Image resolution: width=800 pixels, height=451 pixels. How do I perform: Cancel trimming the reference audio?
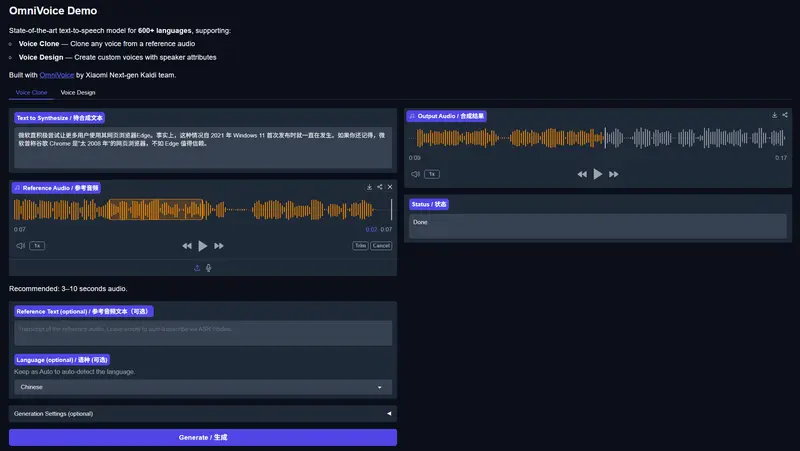[x=381, y=246]
